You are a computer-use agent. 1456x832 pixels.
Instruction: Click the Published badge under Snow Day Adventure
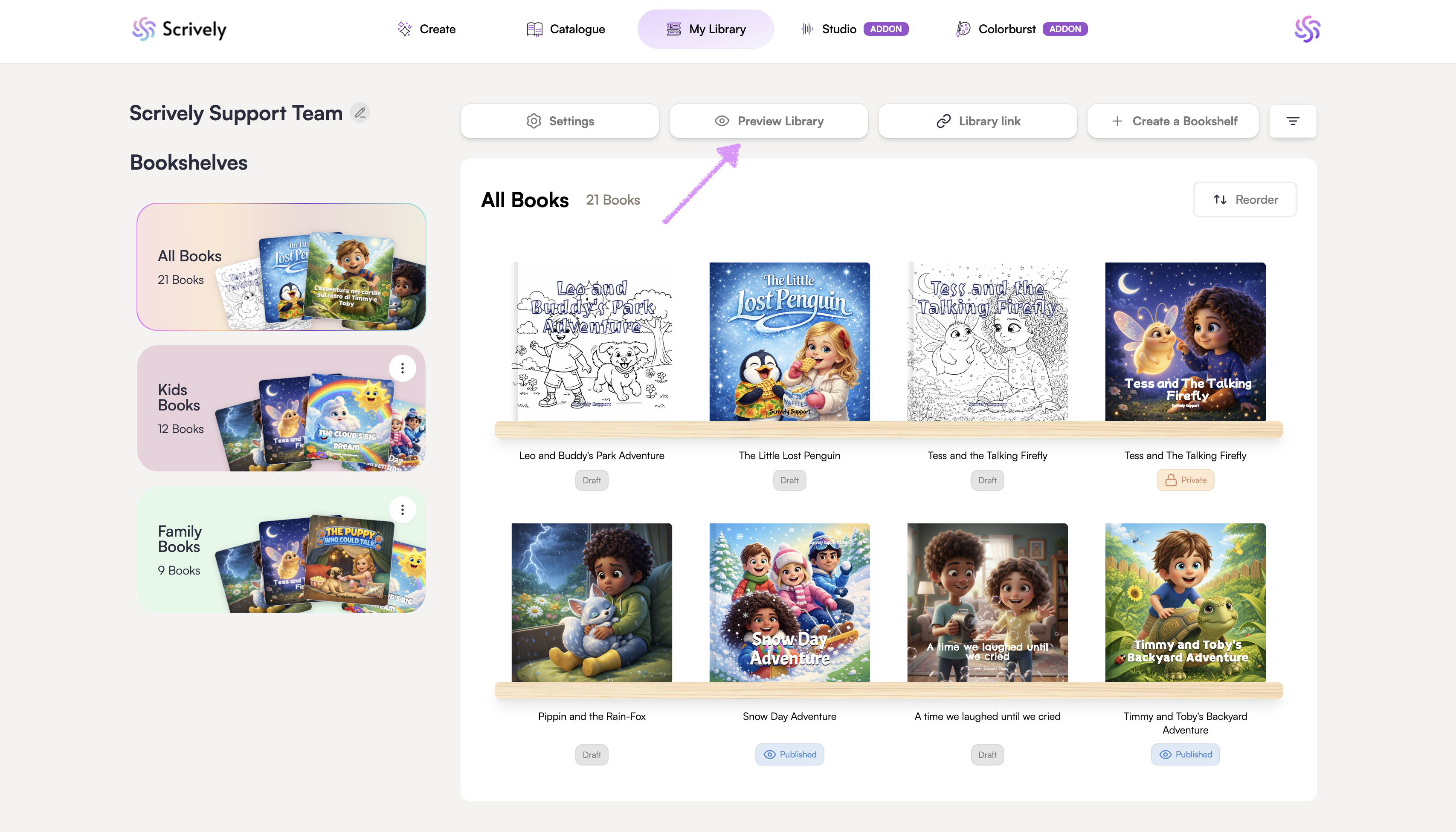pos(789,754)
